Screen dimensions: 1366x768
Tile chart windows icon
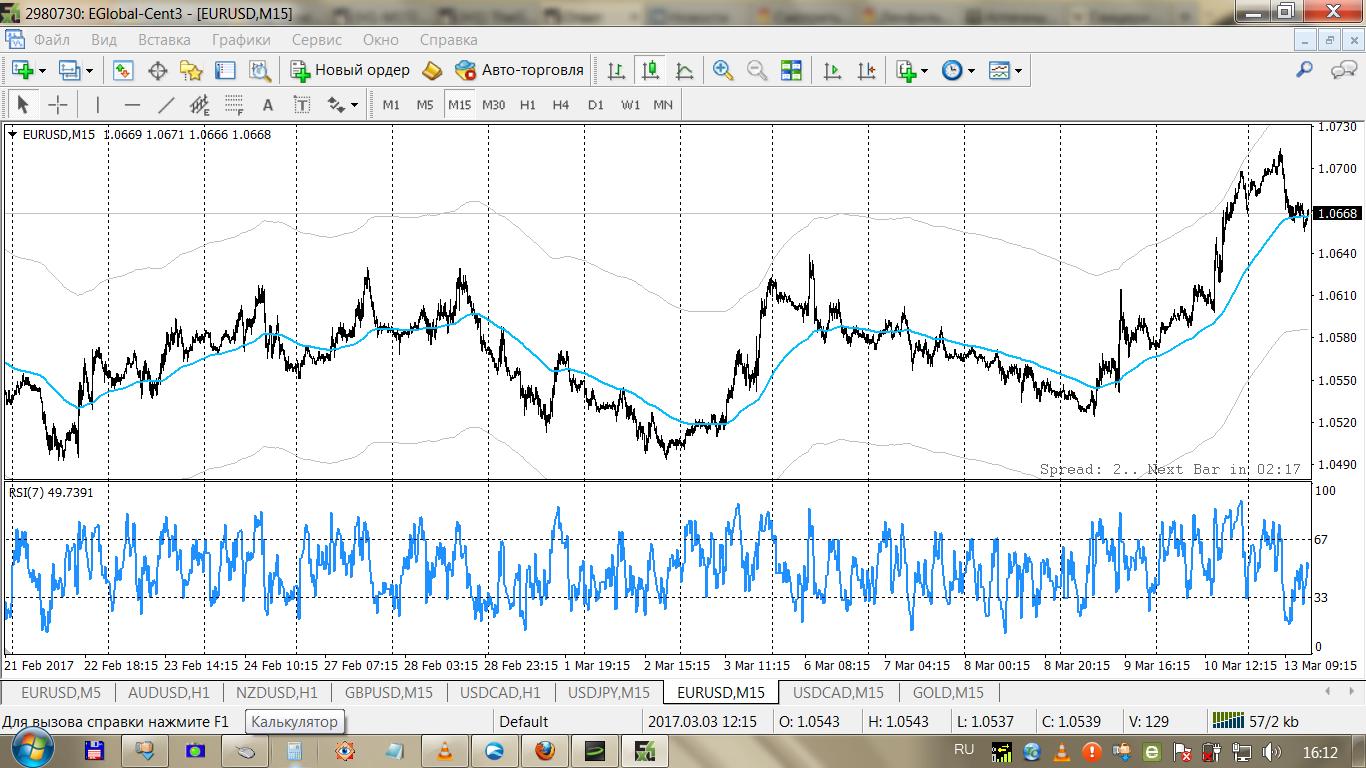coord(791,70)
